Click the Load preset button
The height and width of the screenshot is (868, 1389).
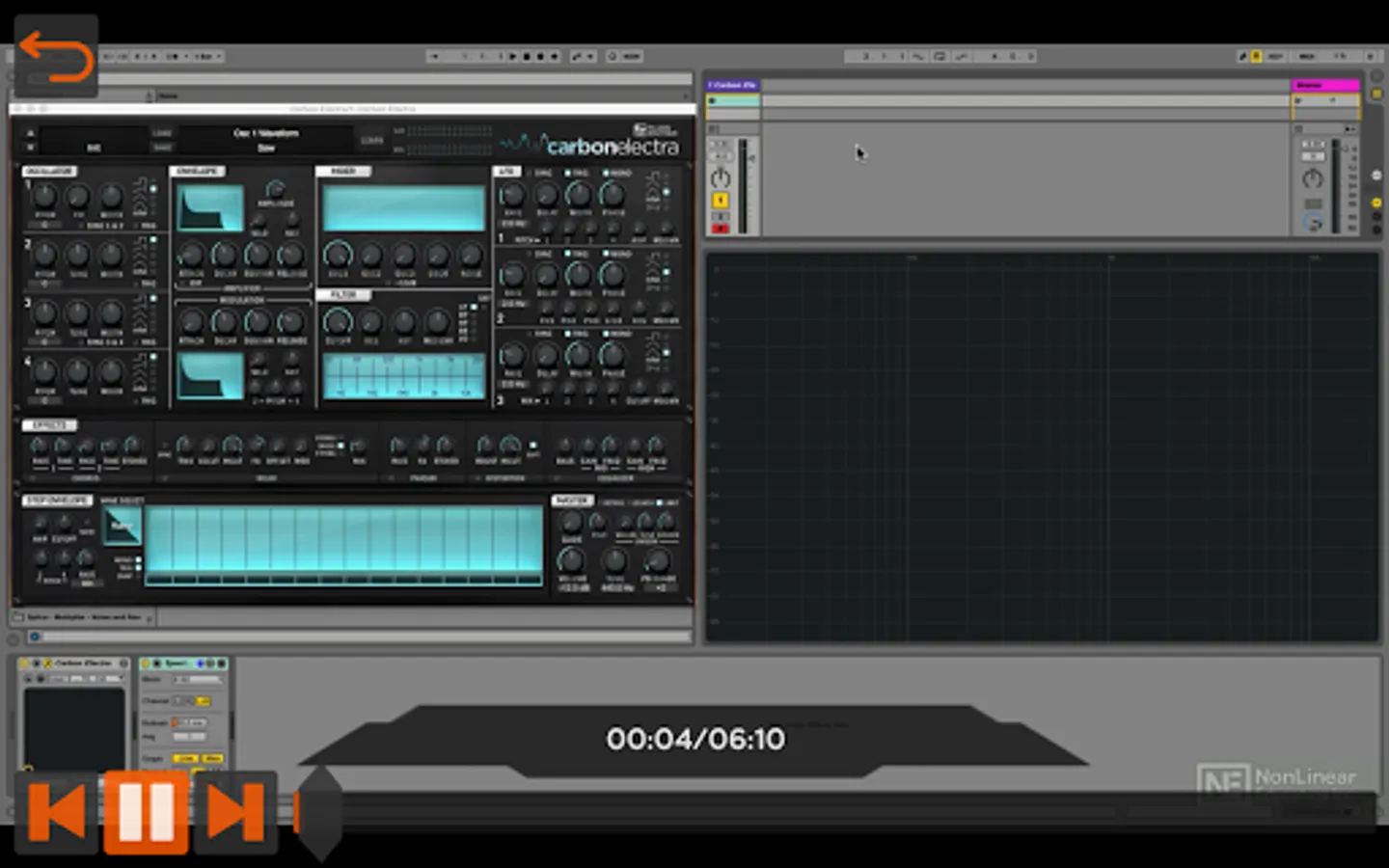coord(162,133)
